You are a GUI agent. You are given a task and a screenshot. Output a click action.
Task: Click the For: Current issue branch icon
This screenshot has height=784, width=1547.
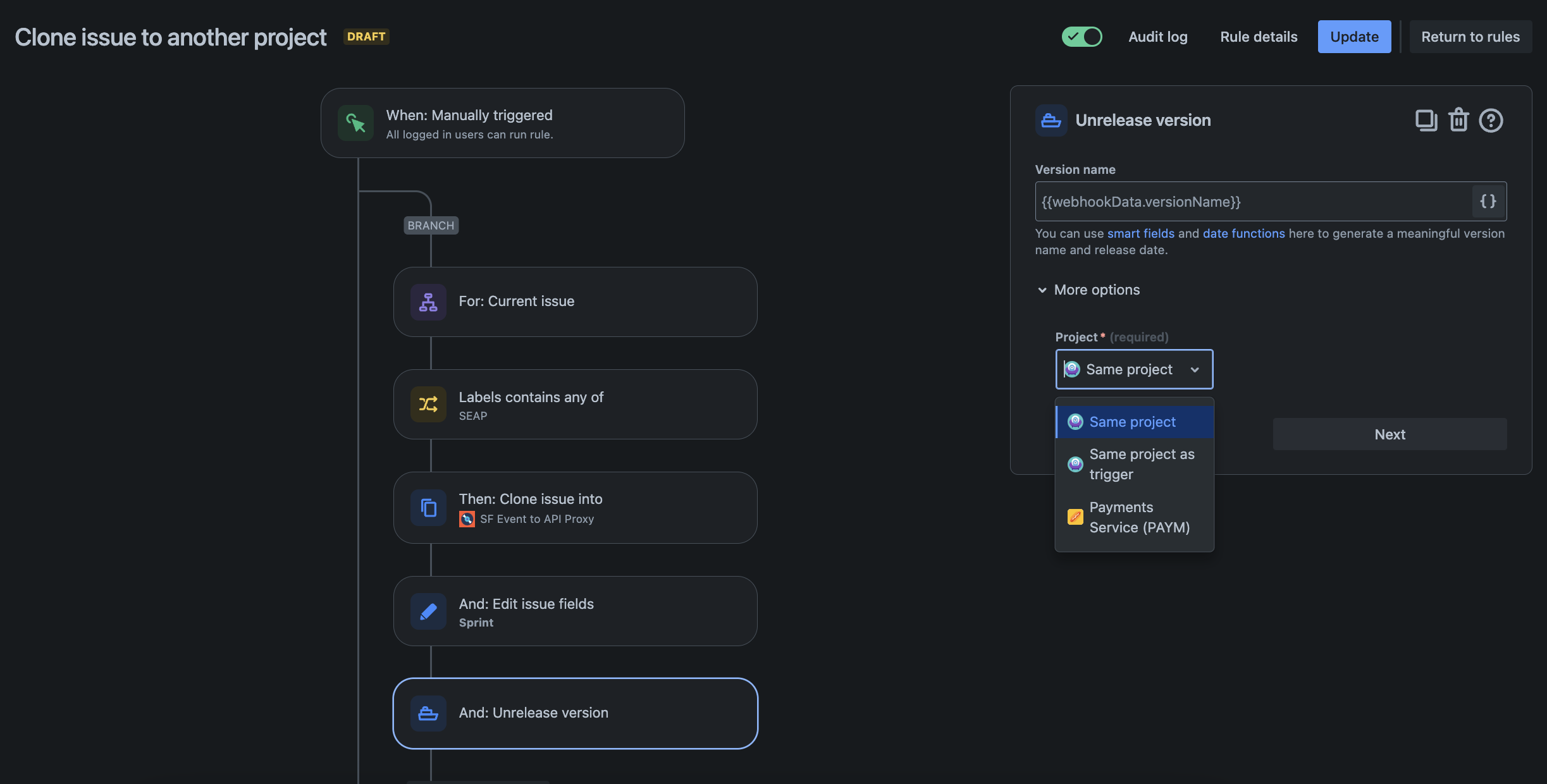pos(428,302)
